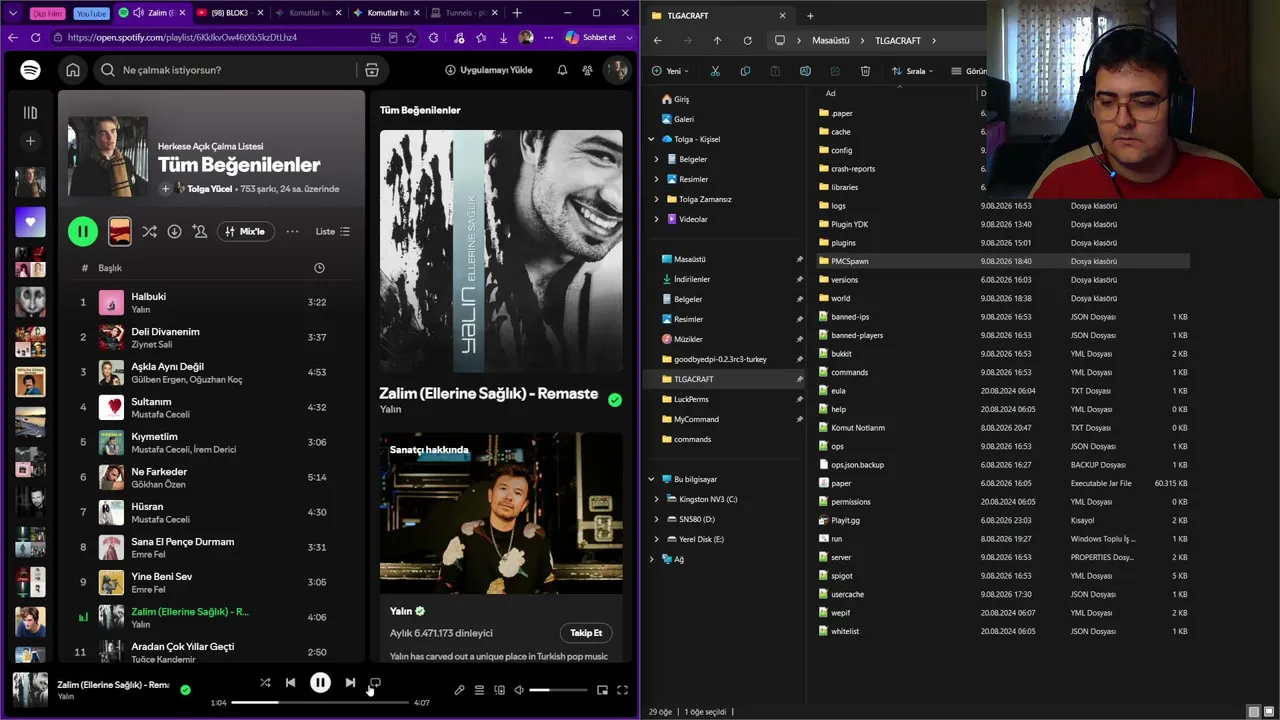
Task: Open the Sırala sort dropdown
Action: [911, 71]
